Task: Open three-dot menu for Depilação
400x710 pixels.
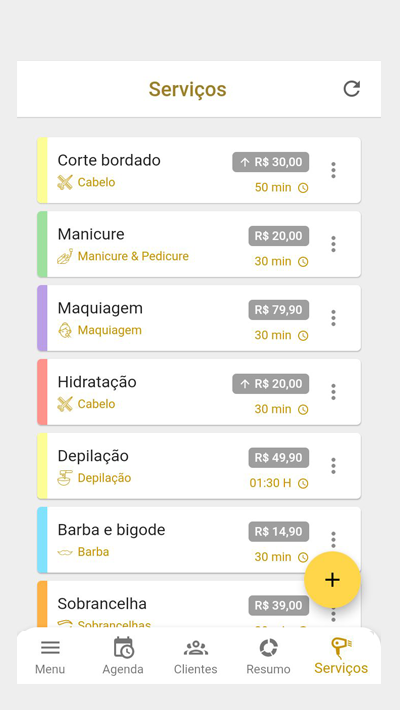Action: (x=333, y=465)
